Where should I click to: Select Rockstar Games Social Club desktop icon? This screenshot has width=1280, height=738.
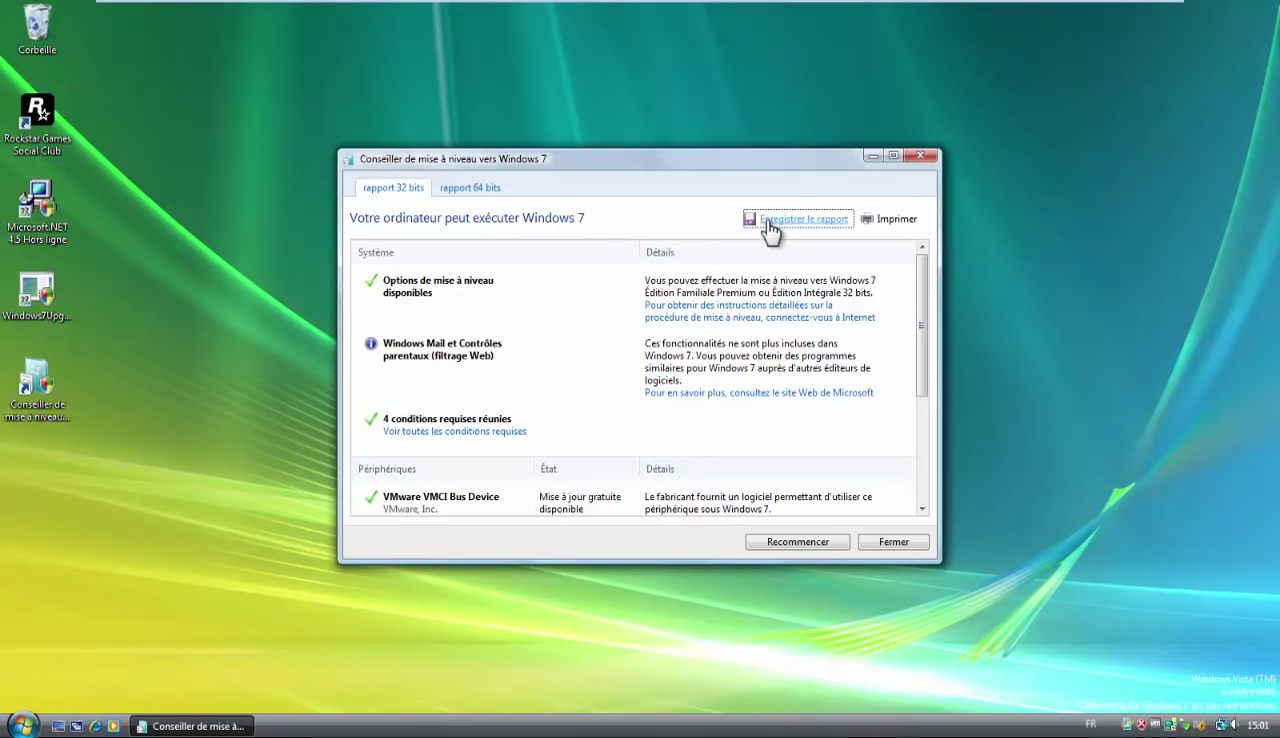(37, 110)
